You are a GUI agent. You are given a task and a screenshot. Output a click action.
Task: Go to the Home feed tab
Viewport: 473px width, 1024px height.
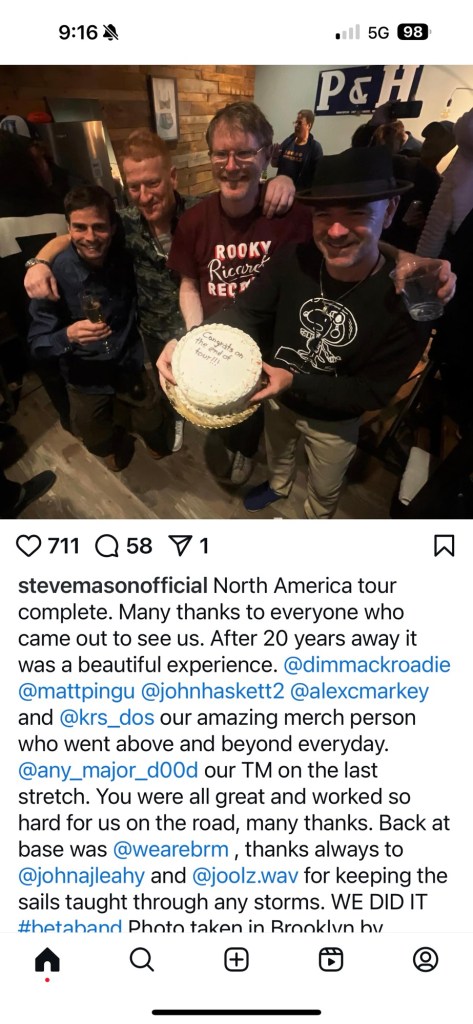coord(46,959)
